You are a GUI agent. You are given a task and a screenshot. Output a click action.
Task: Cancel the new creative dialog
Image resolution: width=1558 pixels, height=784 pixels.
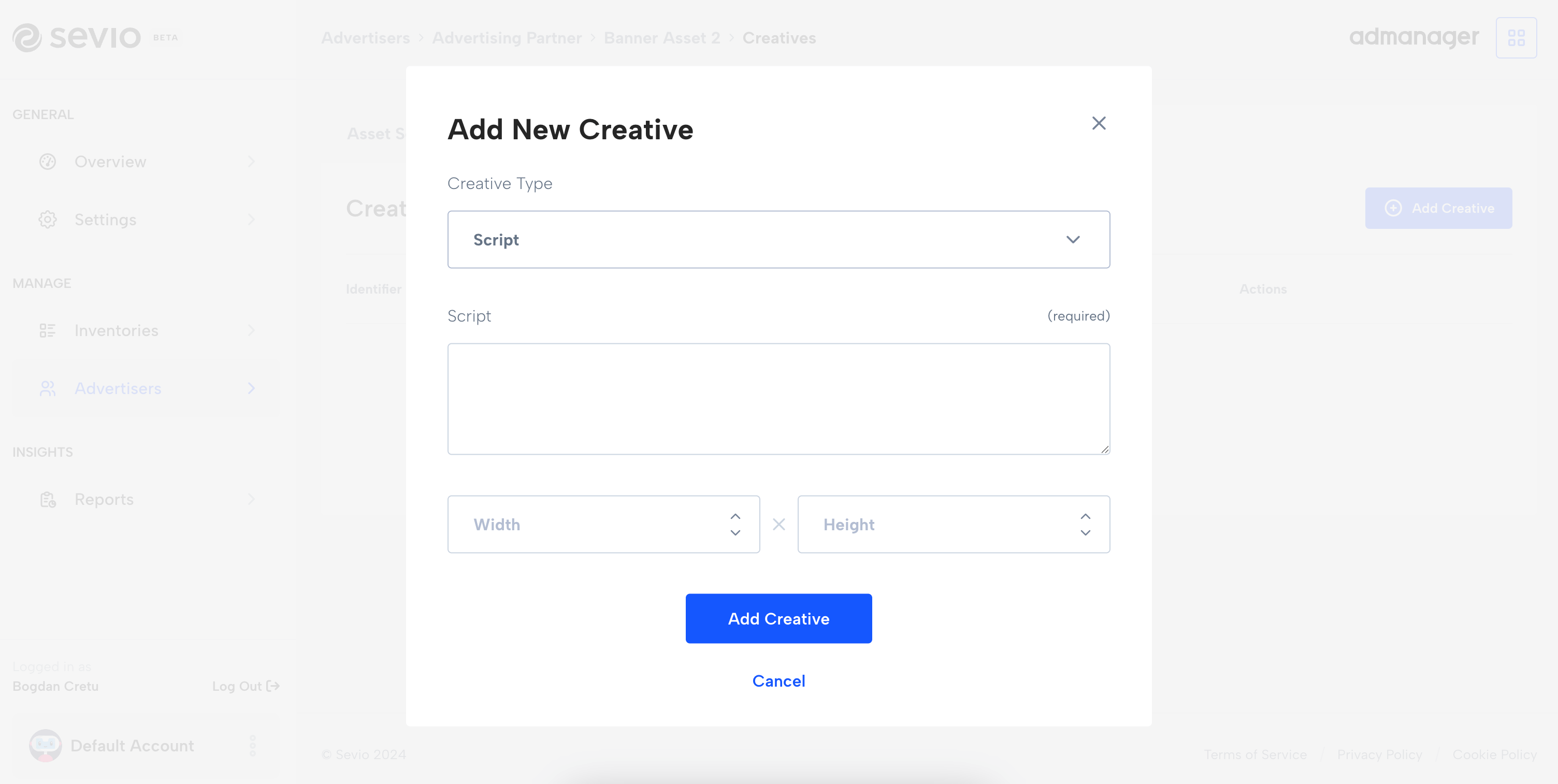[778, 680]
